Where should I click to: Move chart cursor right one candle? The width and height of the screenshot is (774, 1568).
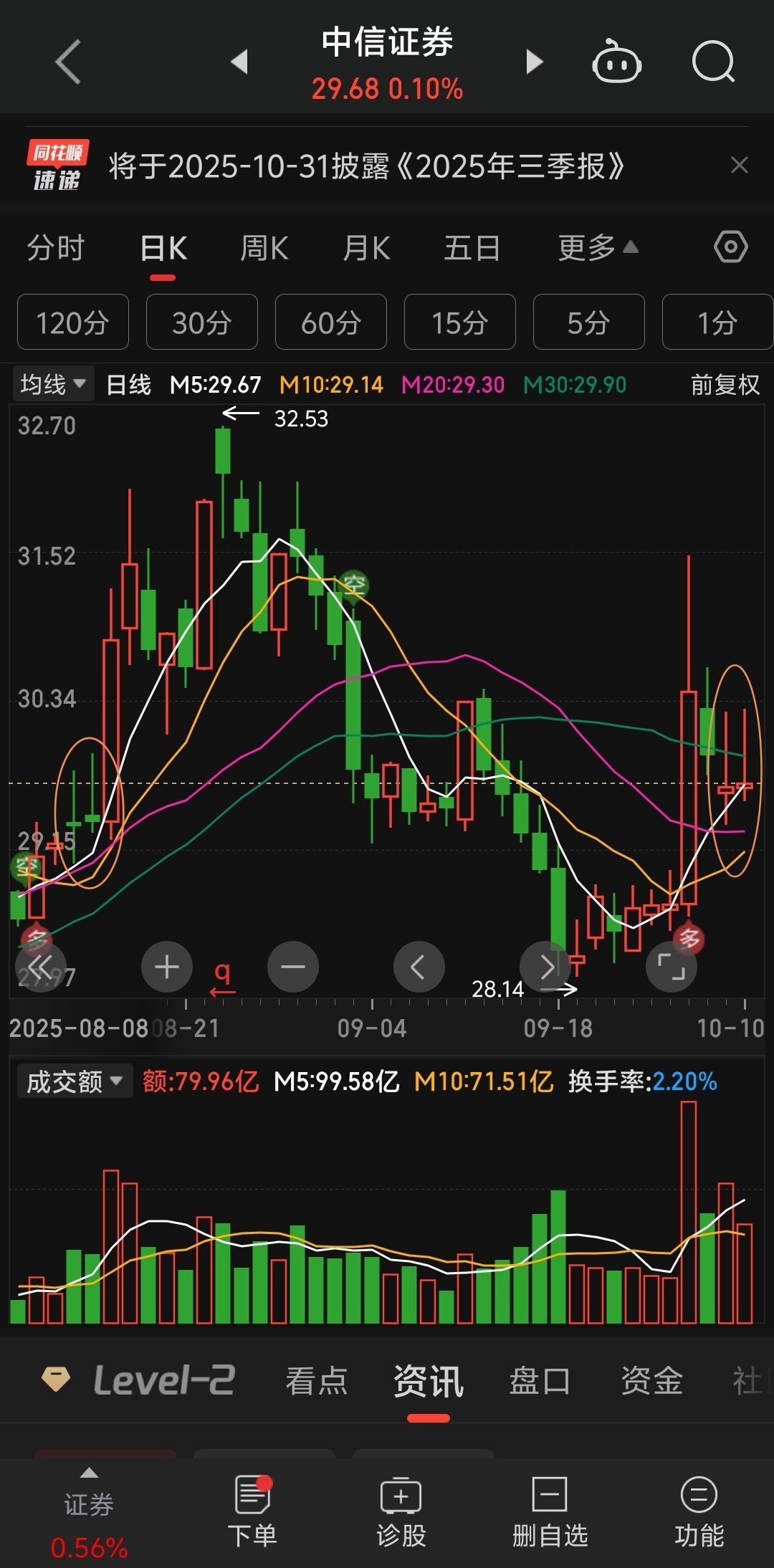coord(545,967)
